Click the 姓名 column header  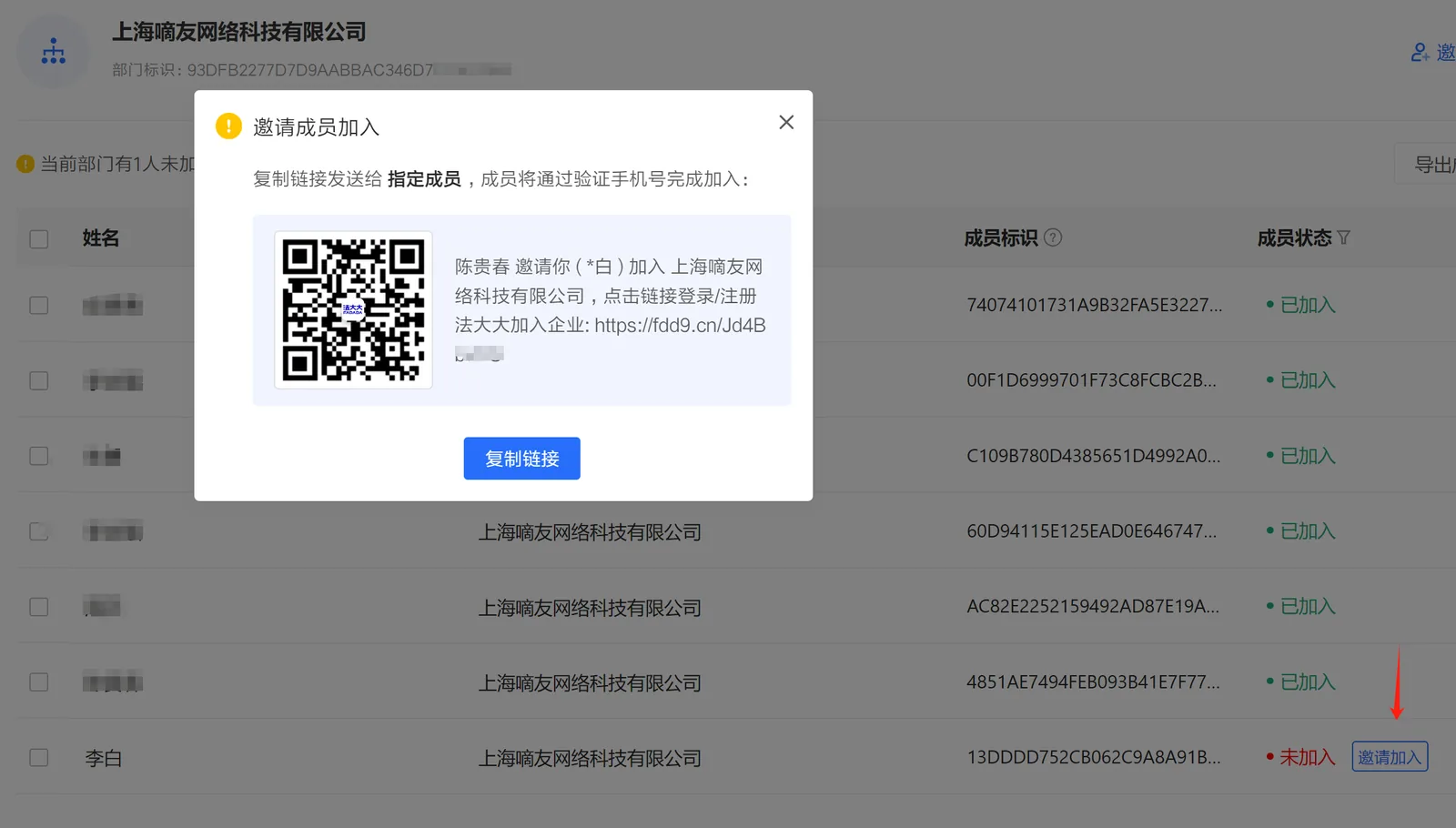[101, 238]
